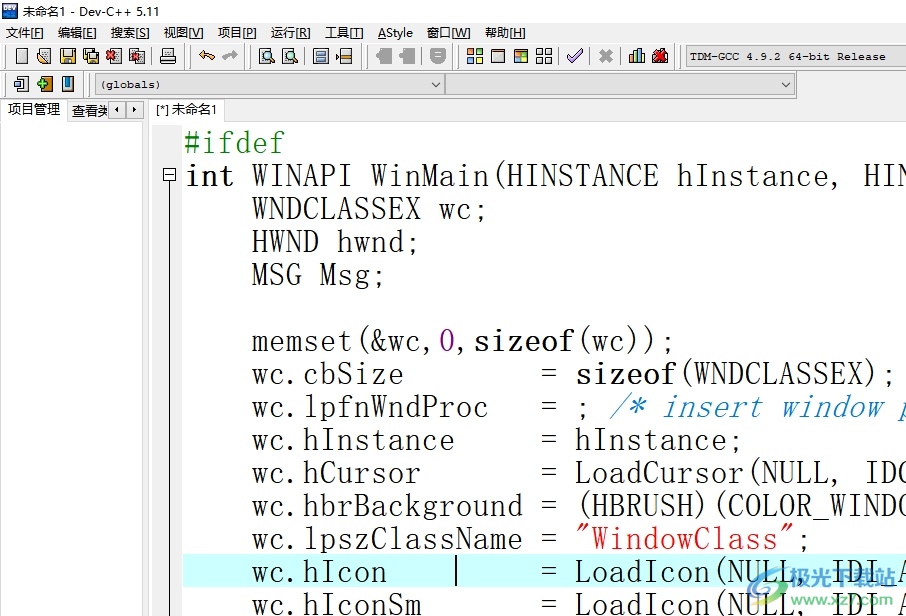
Task: Save the current file
Action: point(68,56)
